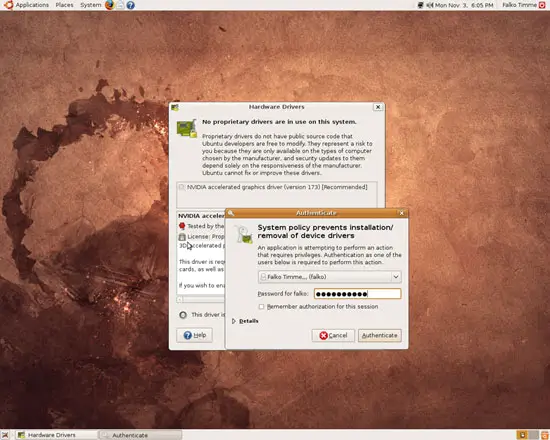This screenshot has height=440, width=550.
Task: Click the network status icon in top panel
Action: click(x=421, y=5)
